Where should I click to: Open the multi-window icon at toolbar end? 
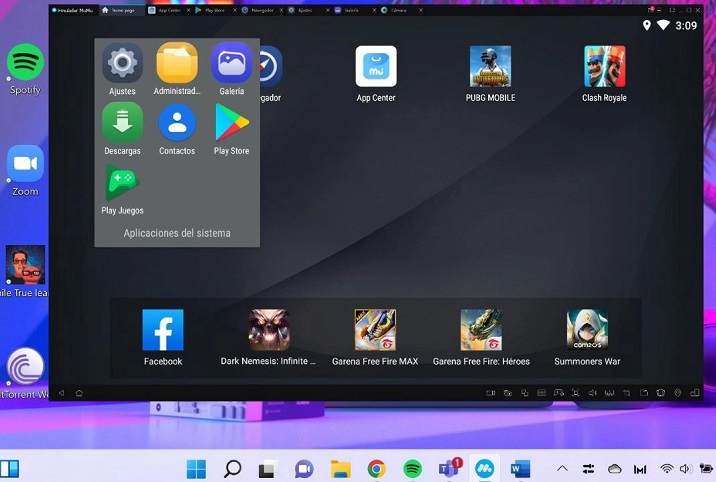695,393
